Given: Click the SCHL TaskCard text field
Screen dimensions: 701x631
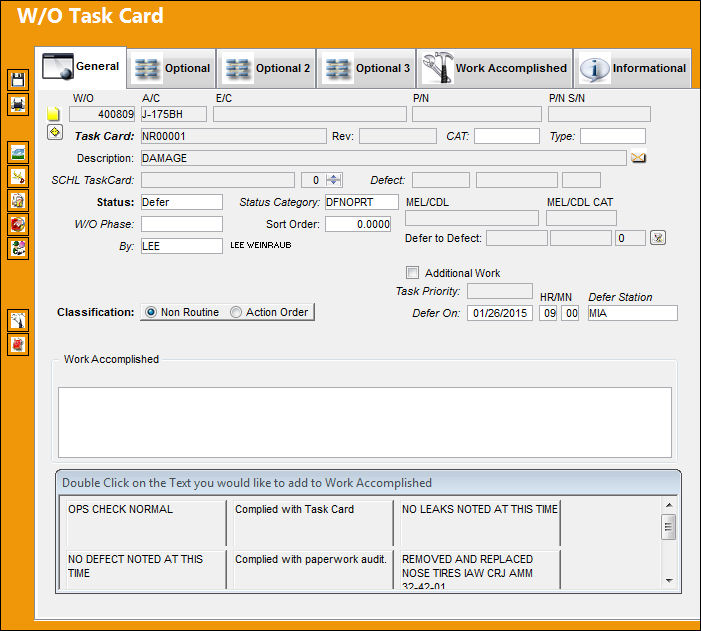Looking at the screenshot, I should coord(218,180).
